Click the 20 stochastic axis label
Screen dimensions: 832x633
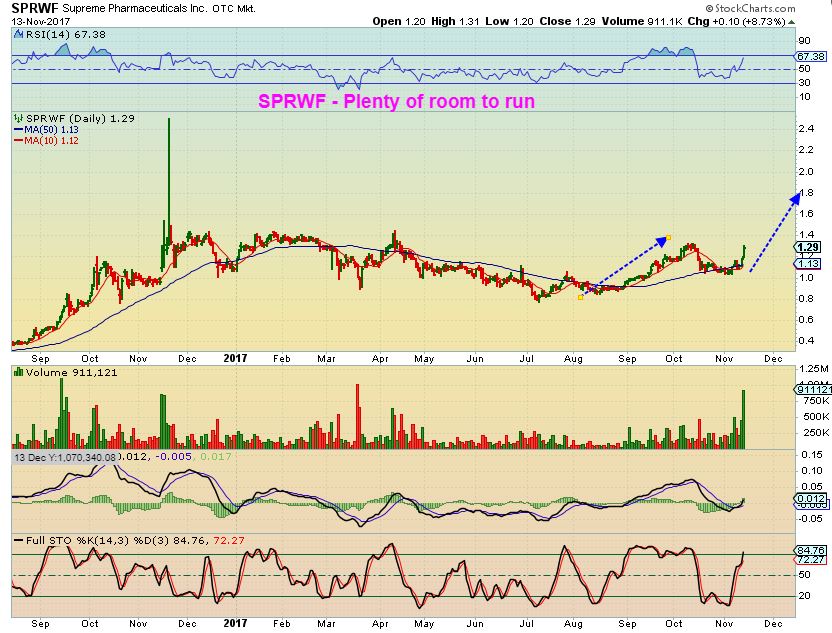(804, 595)
